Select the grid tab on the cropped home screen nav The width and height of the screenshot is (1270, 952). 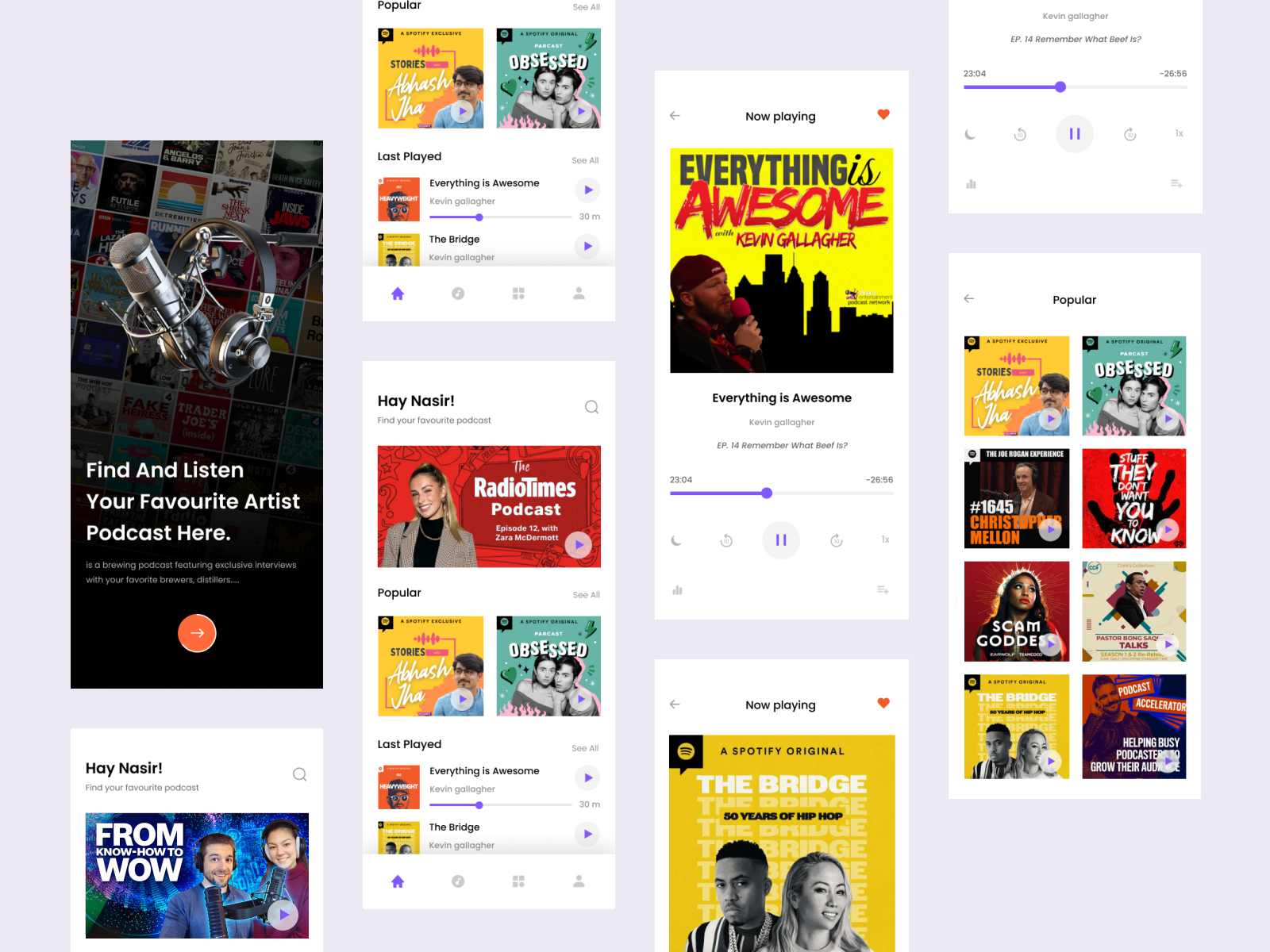coord(518,294)
